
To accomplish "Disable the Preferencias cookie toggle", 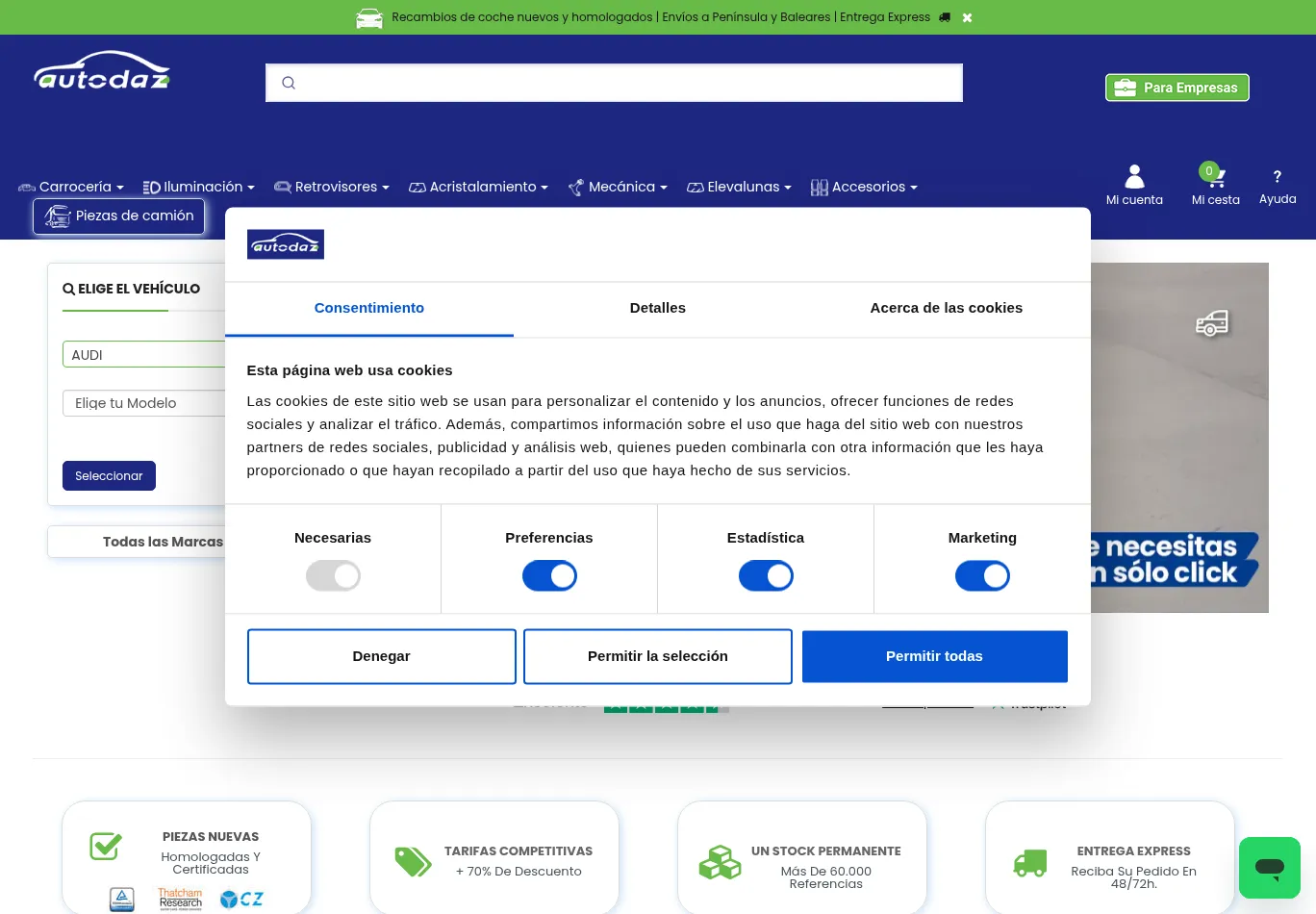I will (549, 575).
